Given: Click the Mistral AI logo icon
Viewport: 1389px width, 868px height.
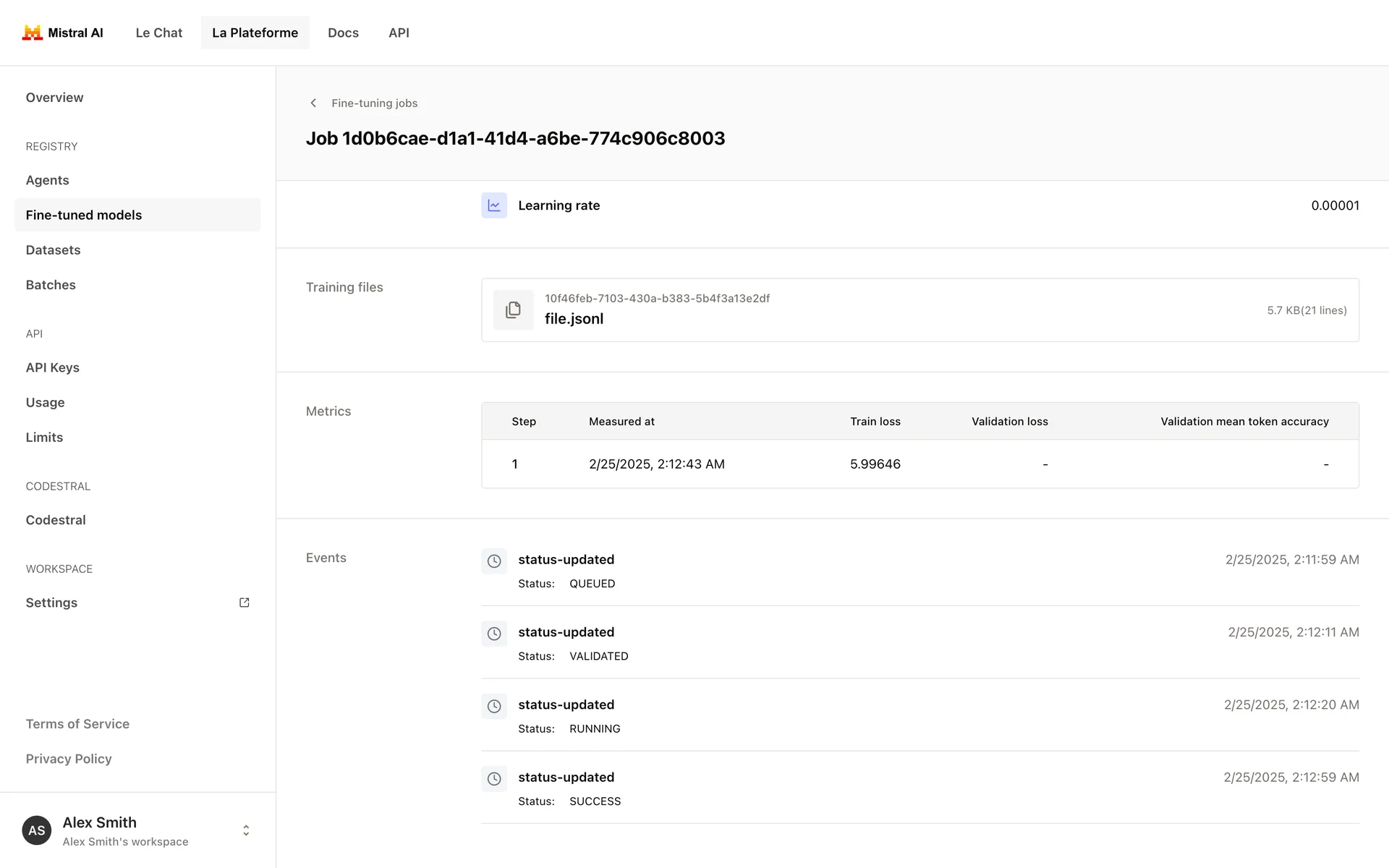Looking at the screenshot, I should pos(32,33).
